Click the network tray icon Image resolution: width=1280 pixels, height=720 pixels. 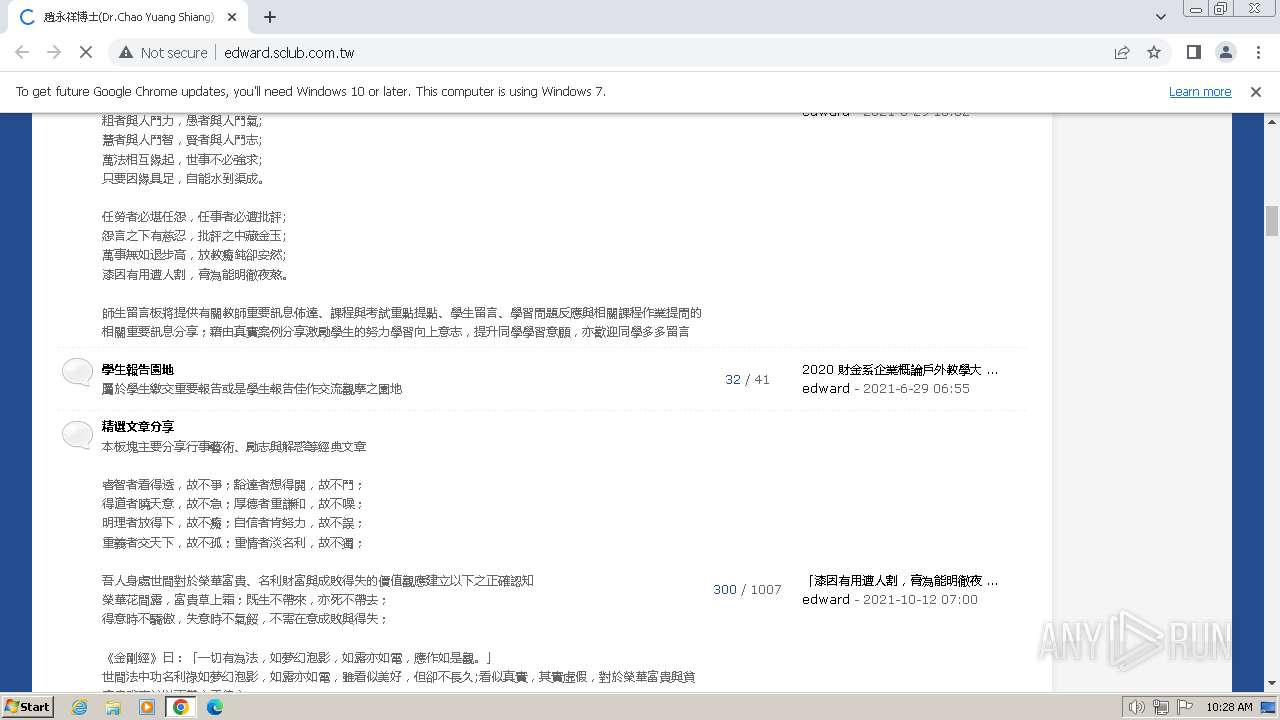[x=1160, y=707]
